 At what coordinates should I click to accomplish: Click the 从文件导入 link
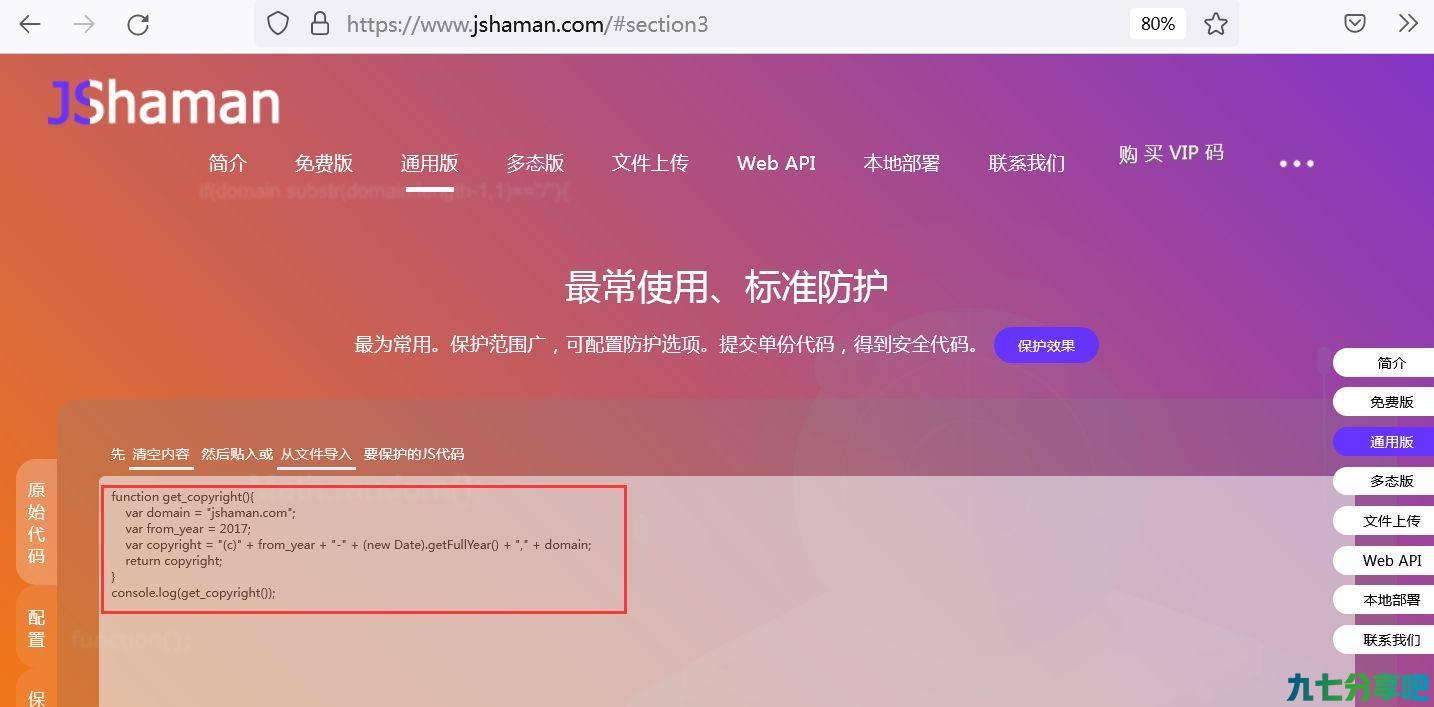pyautogui.click(x=316, y=454)
